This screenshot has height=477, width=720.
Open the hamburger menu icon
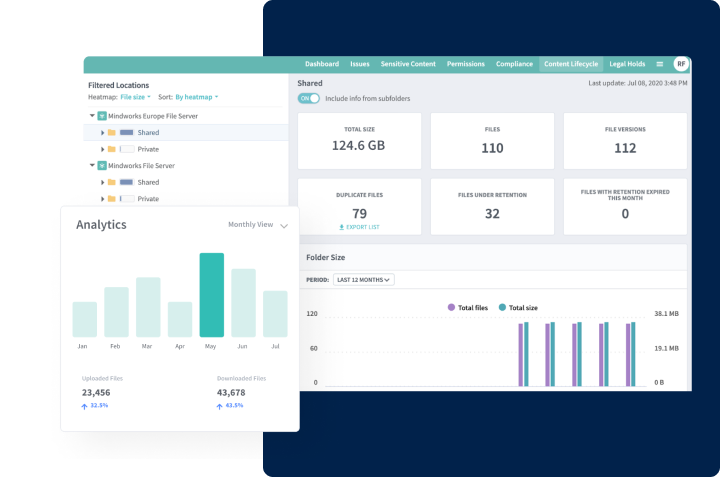click(x=659, y=64)
